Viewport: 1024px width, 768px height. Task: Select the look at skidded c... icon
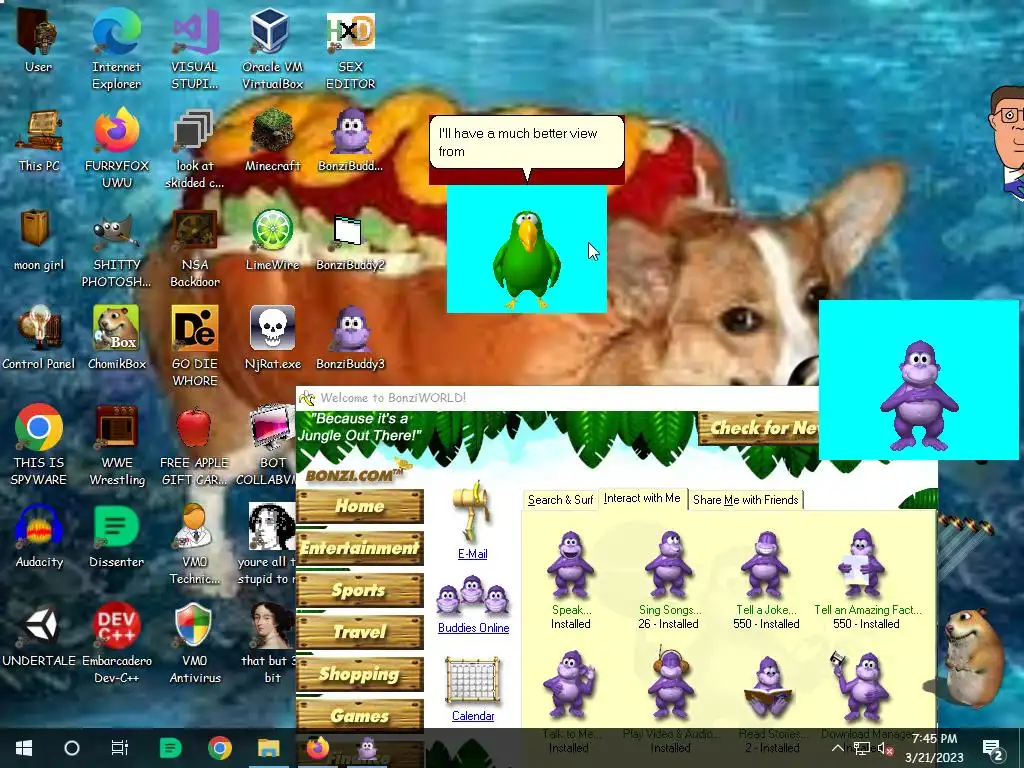pyautogui.click(x=195, y=149)
